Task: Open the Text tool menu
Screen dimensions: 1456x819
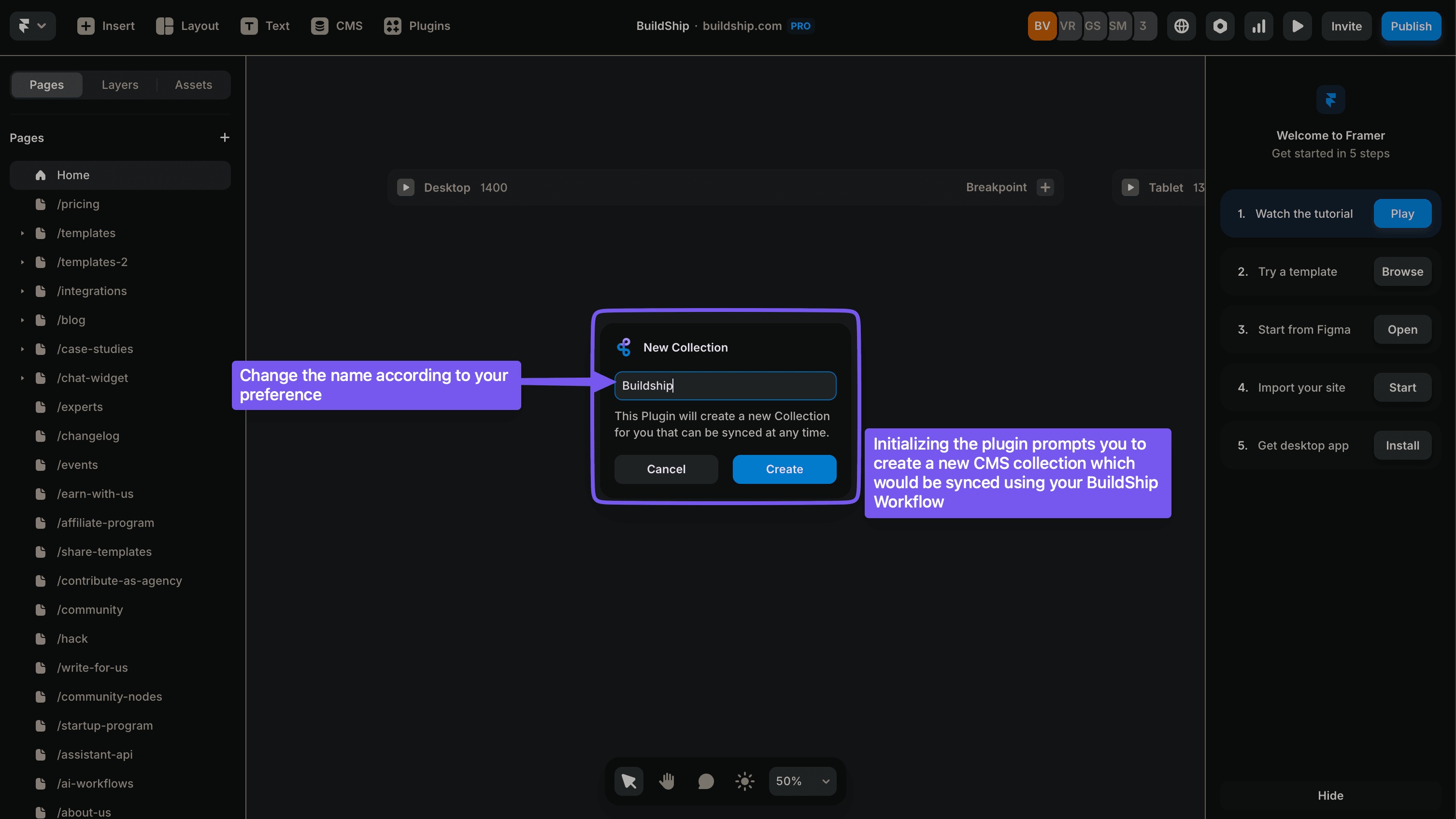Action: 265,26
